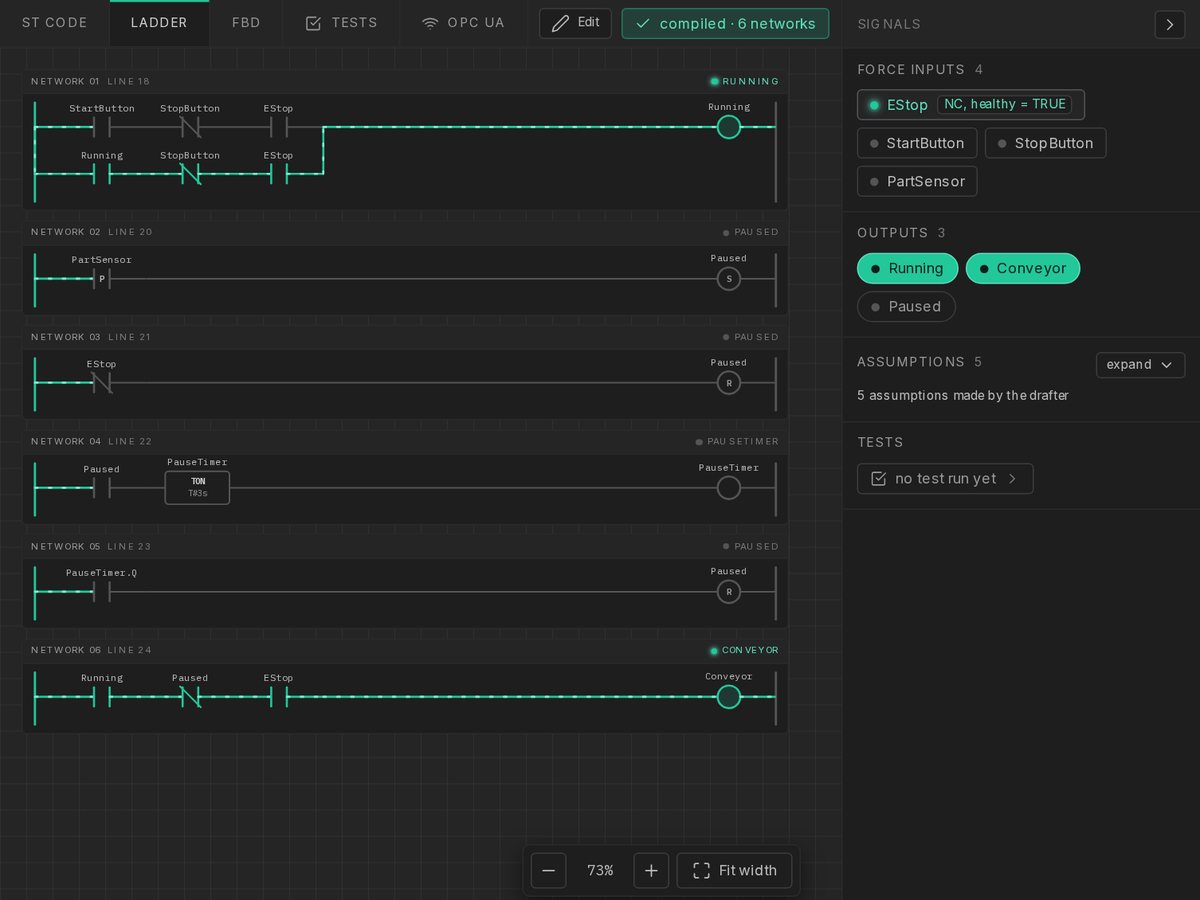1200x900 pixels.
Task: Select the TON T#3s timer block
Action: [x=197, y=488]
